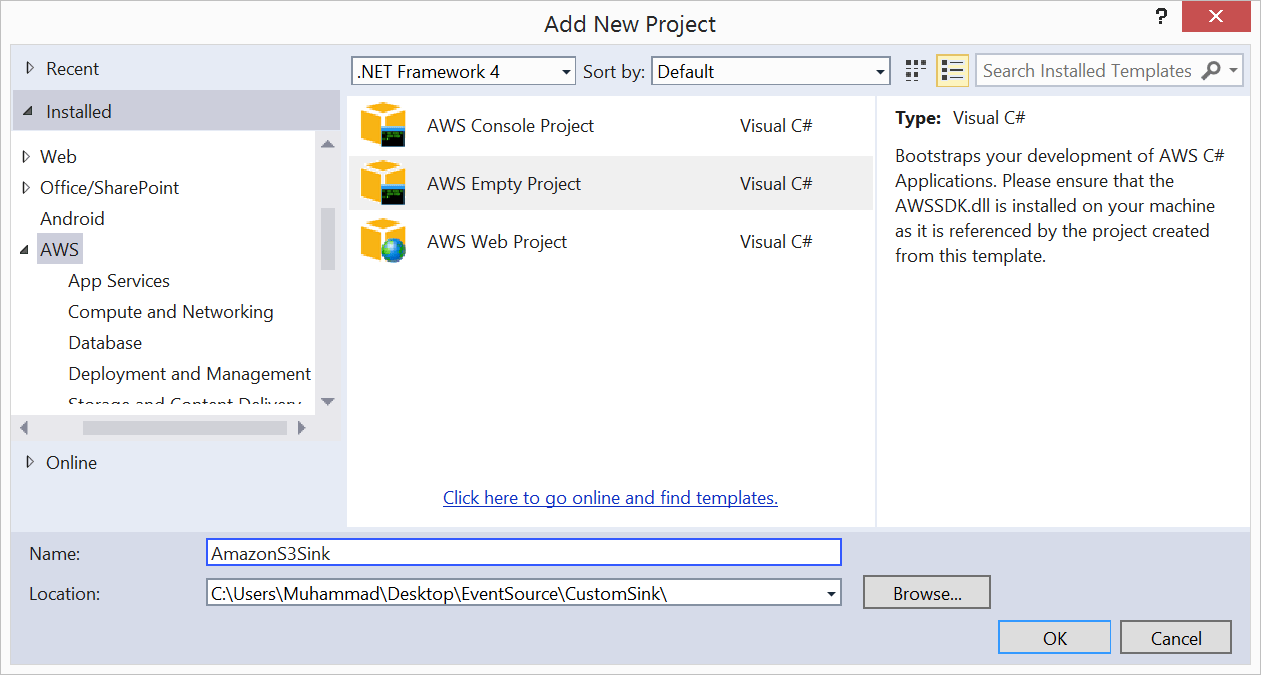This screenshot has height=675, width=1261.
Task: Click the AWS Console Project name
Action: 510,126
